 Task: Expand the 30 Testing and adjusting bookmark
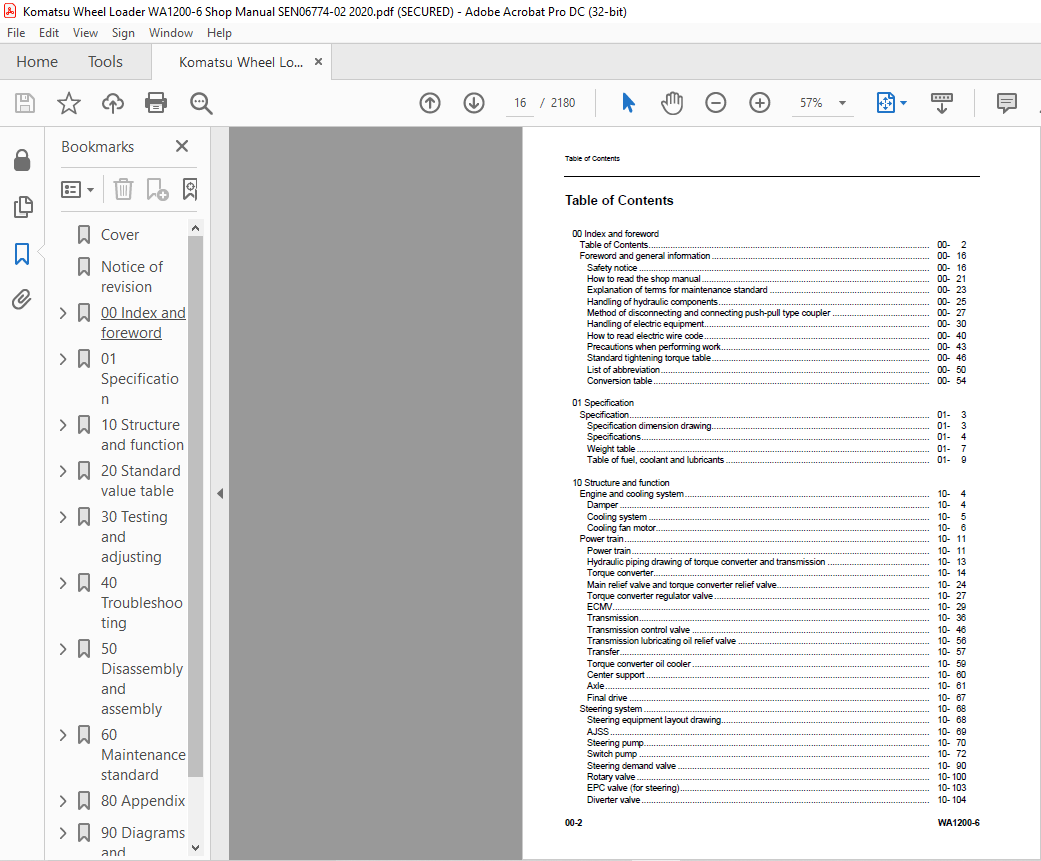pos(63,517)
